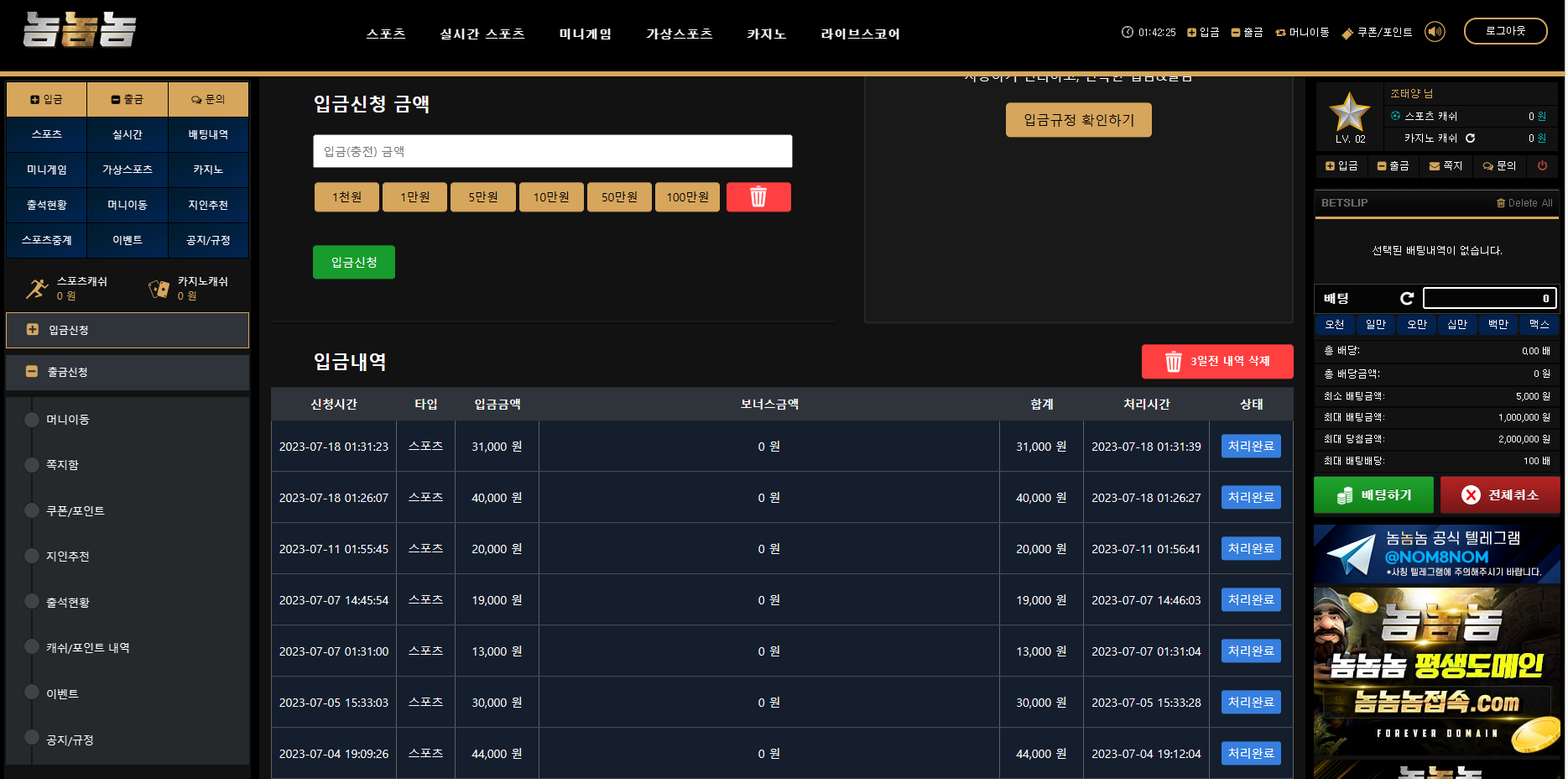Focus the 입금(충전) 금액 input field
The image size is (1568, 779).
552,151
